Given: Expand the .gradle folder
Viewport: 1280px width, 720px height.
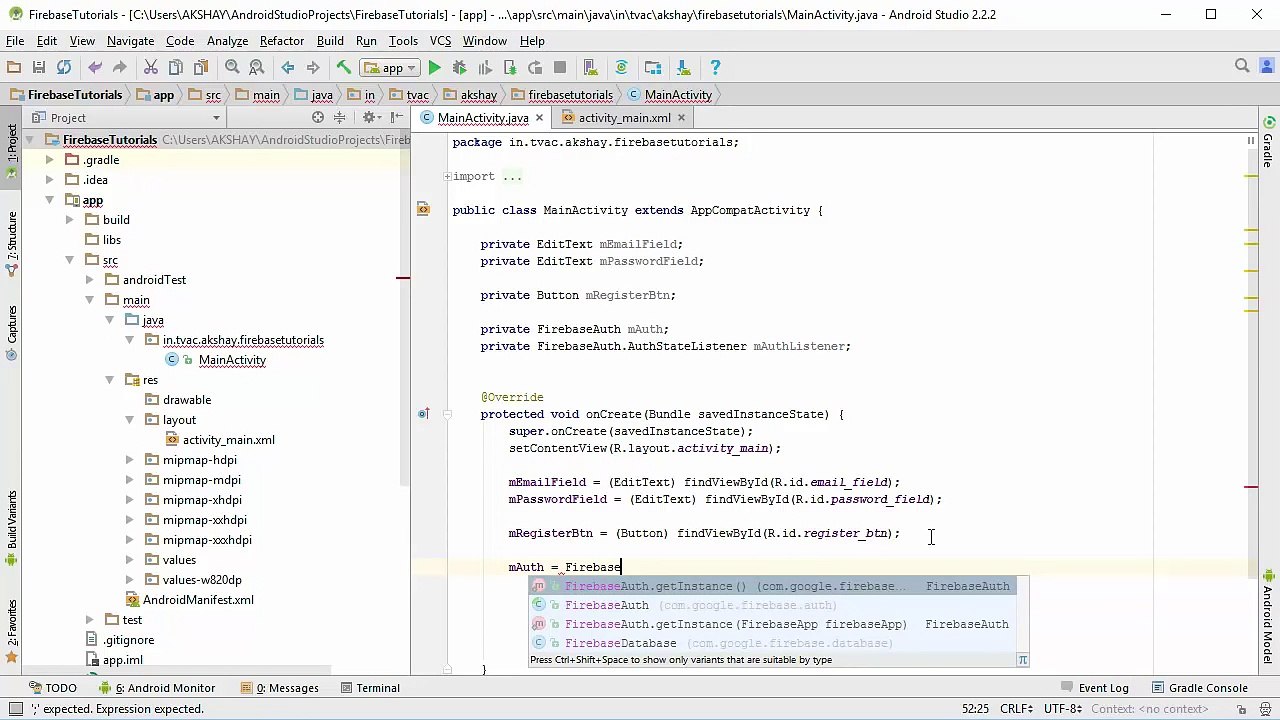Looking at the screenshot, I should (x=49, y=160).
